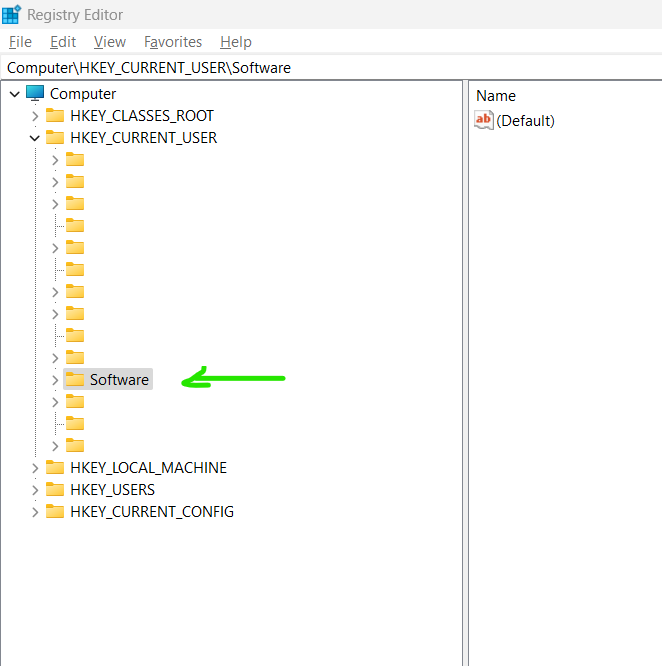Click the (Default) string value icon
The width and height of the screenshot is (662, 666).
tap(484, 120)
